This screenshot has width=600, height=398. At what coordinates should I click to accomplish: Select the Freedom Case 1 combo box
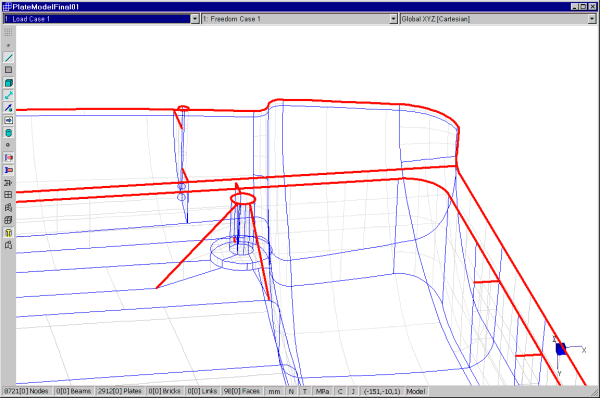pyautogui.click(x=300, y=19)
